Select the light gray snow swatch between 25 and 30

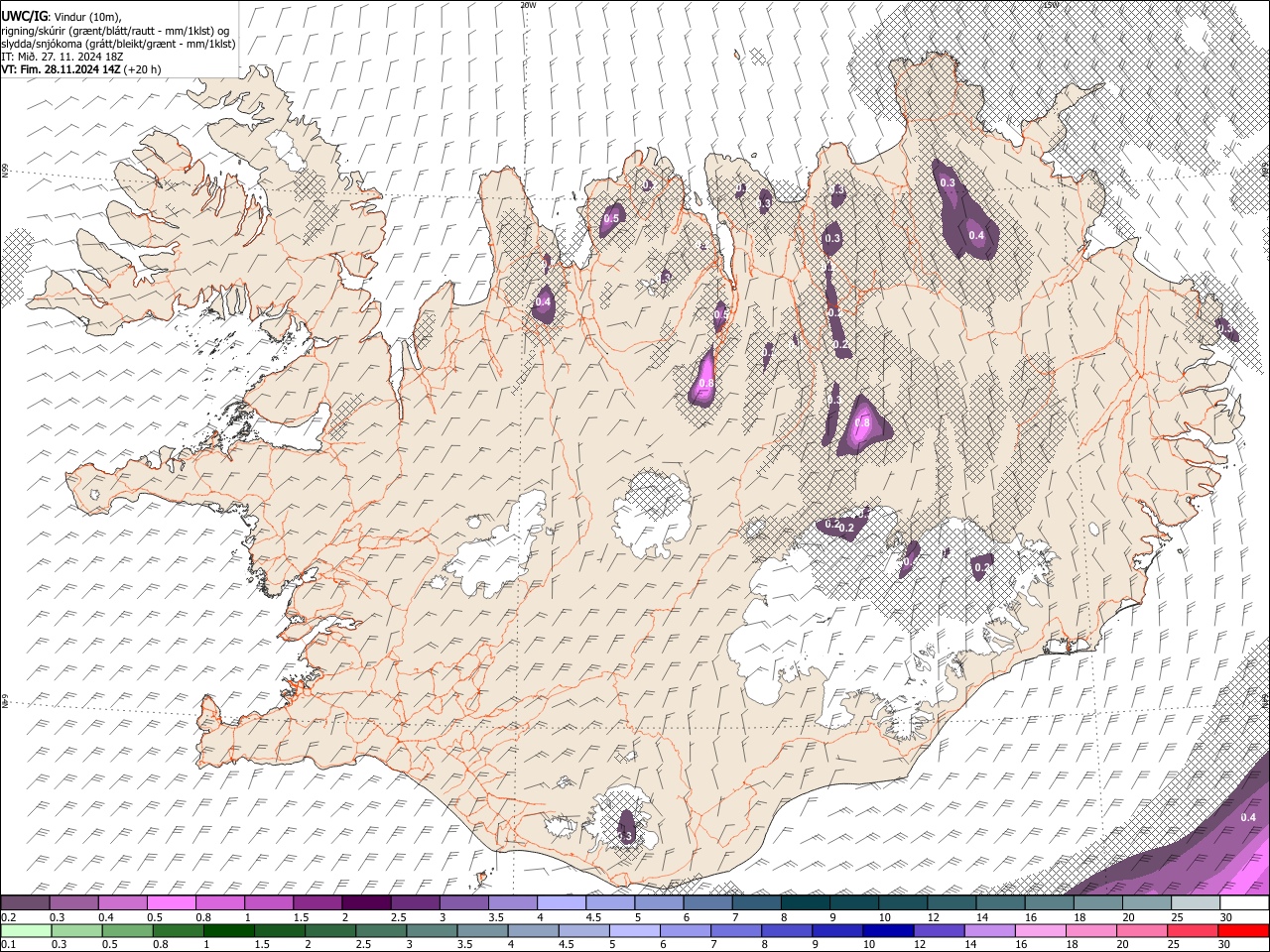pyautogui.click(x=1196, y=903)
